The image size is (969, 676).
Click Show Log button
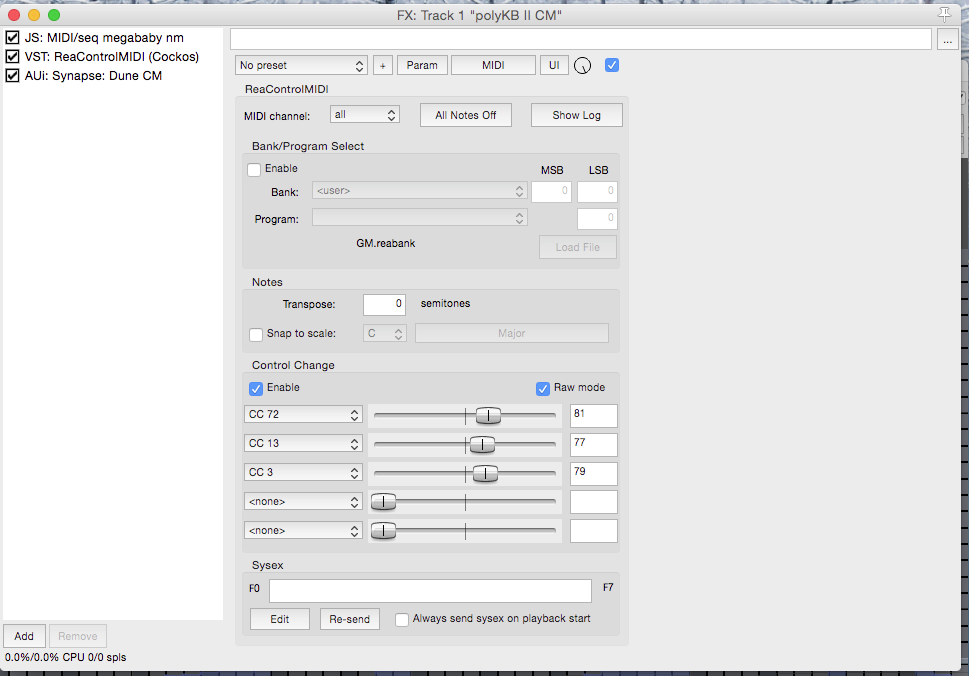(577, 116)
